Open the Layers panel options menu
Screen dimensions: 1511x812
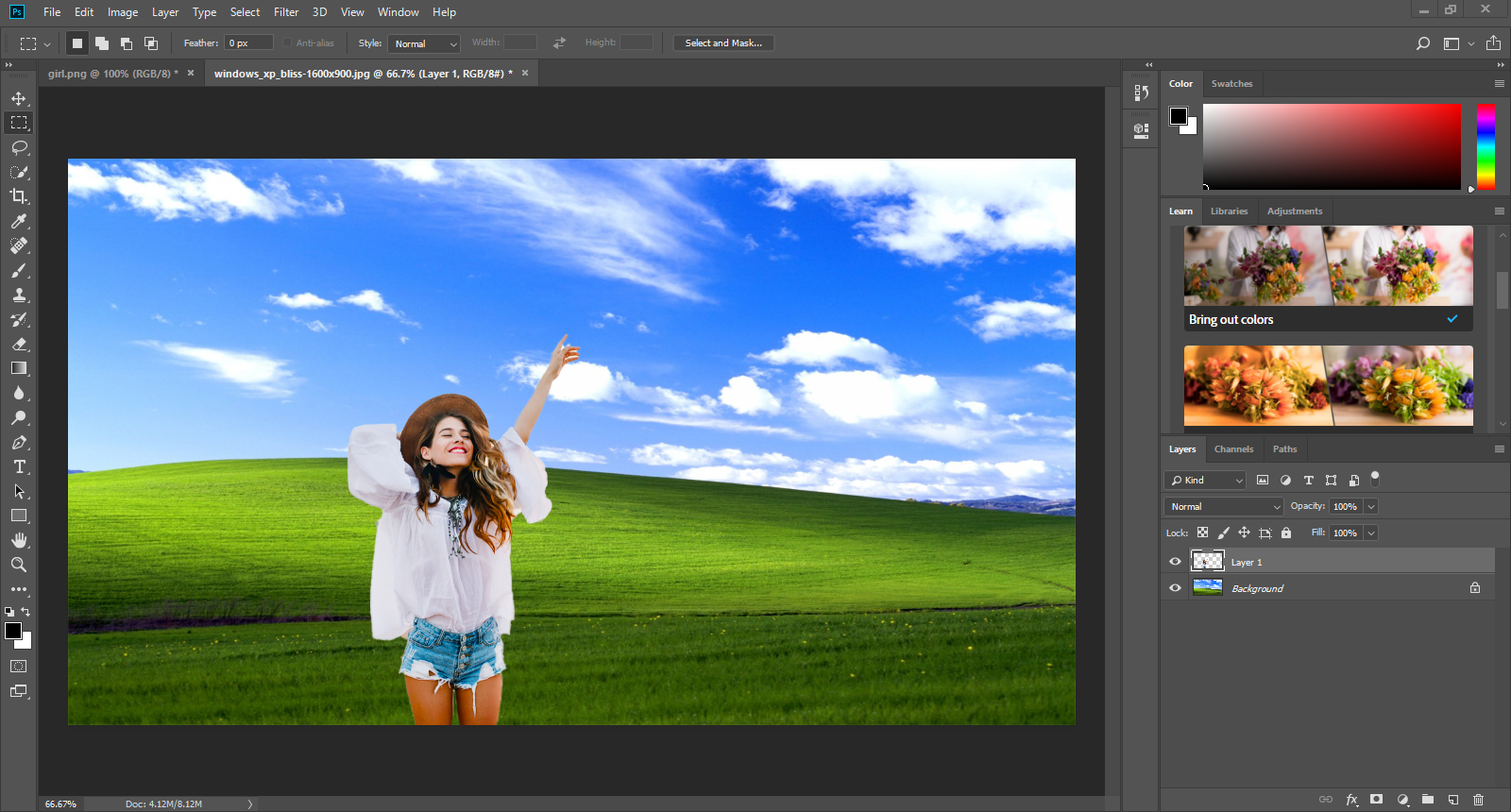1499,449
